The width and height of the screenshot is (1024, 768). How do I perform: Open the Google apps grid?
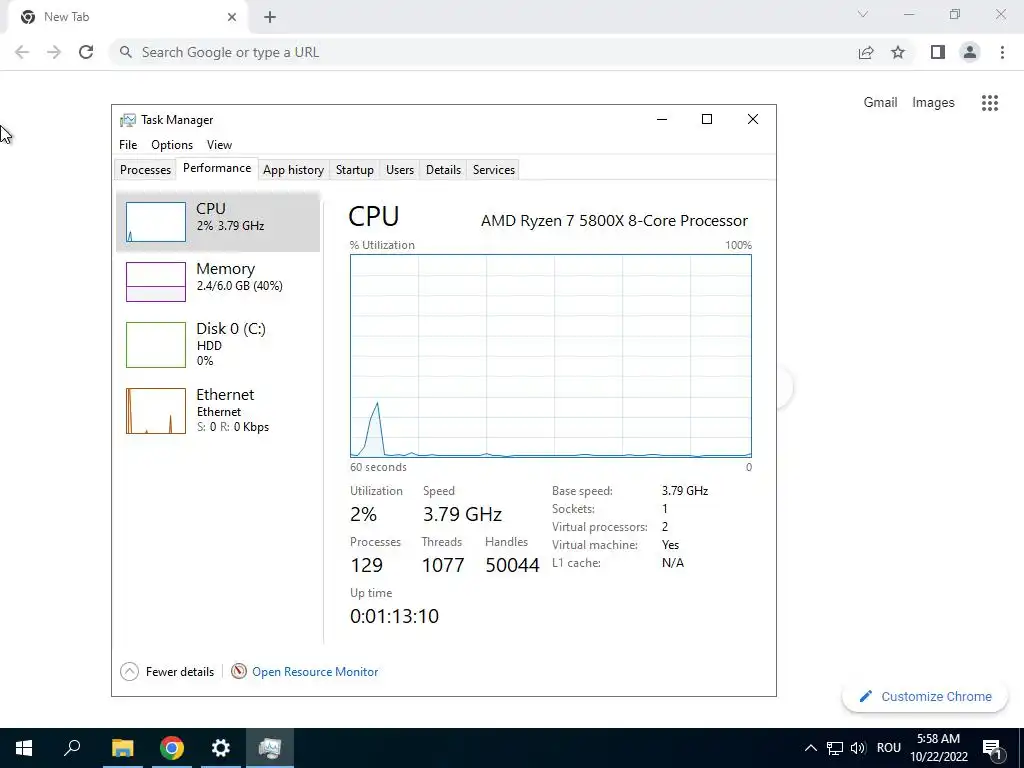click(990, 103)
